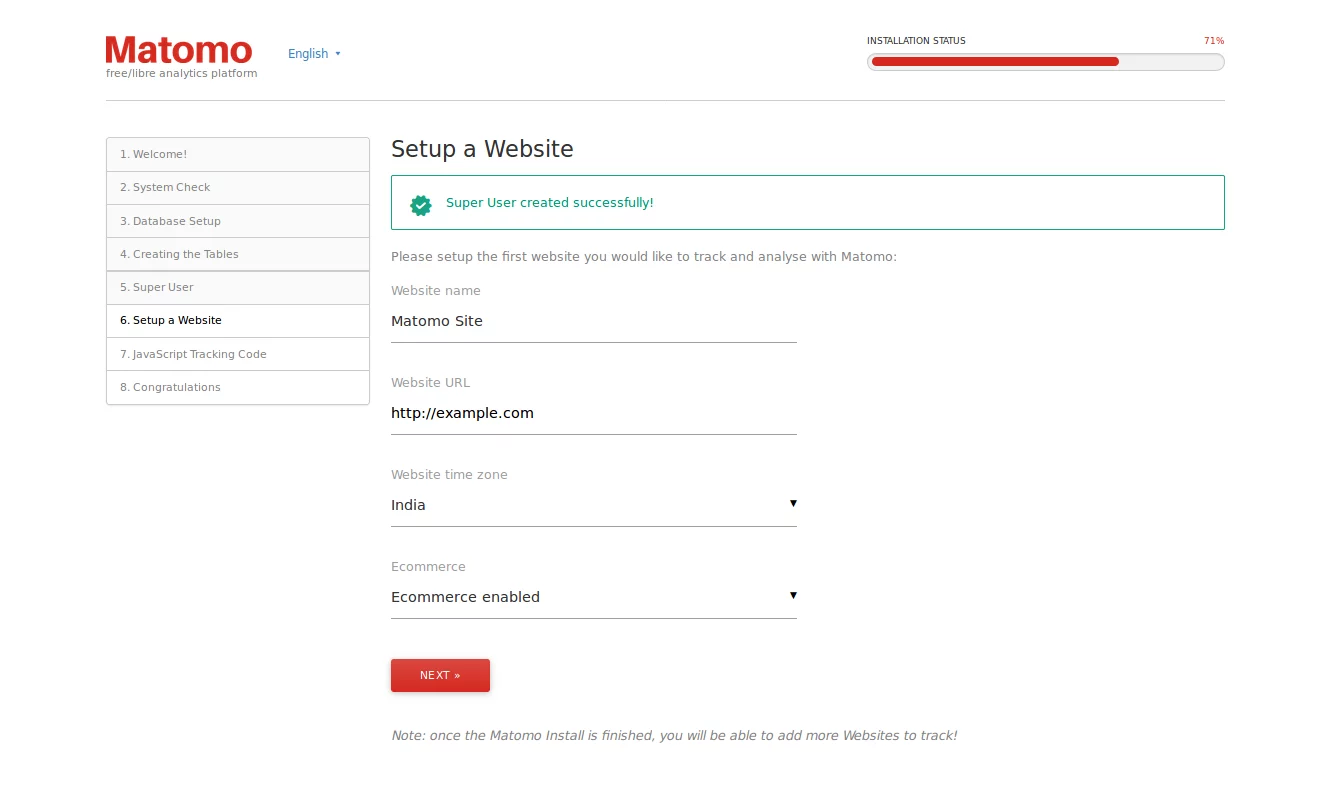Open the Website time zone dropdown
1330x792 pixels.
(594, 505)
